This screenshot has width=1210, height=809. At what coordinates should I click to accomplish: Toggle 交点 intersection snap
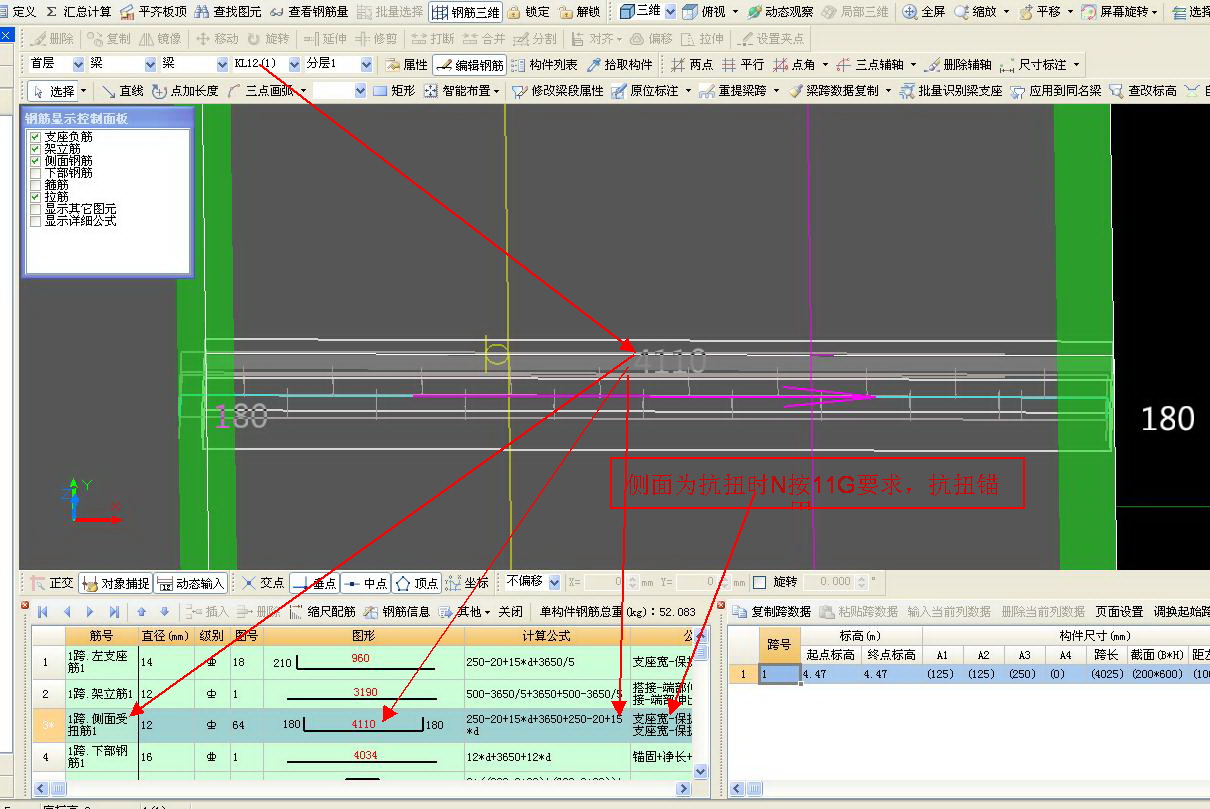[x=263, y=583]
